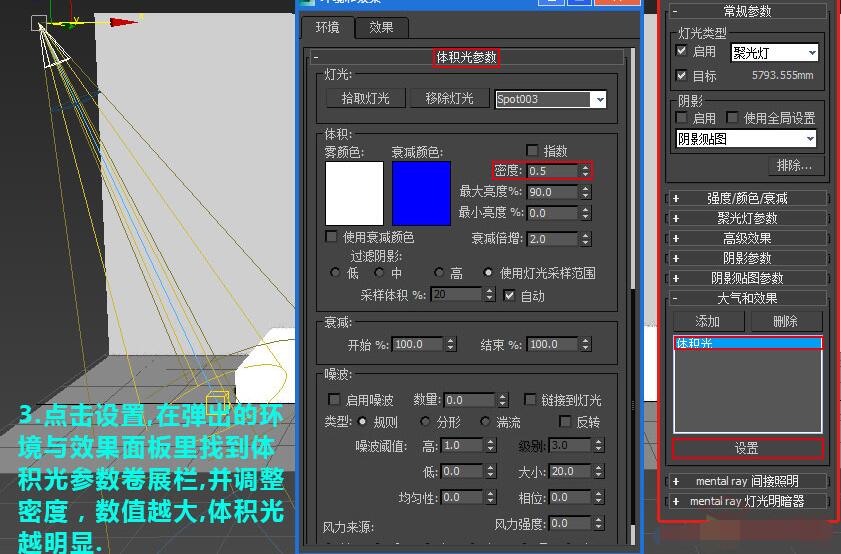Click the 衰减倍增 spinner
Viewport: 841px width, 554px height.
coord(586,239)
